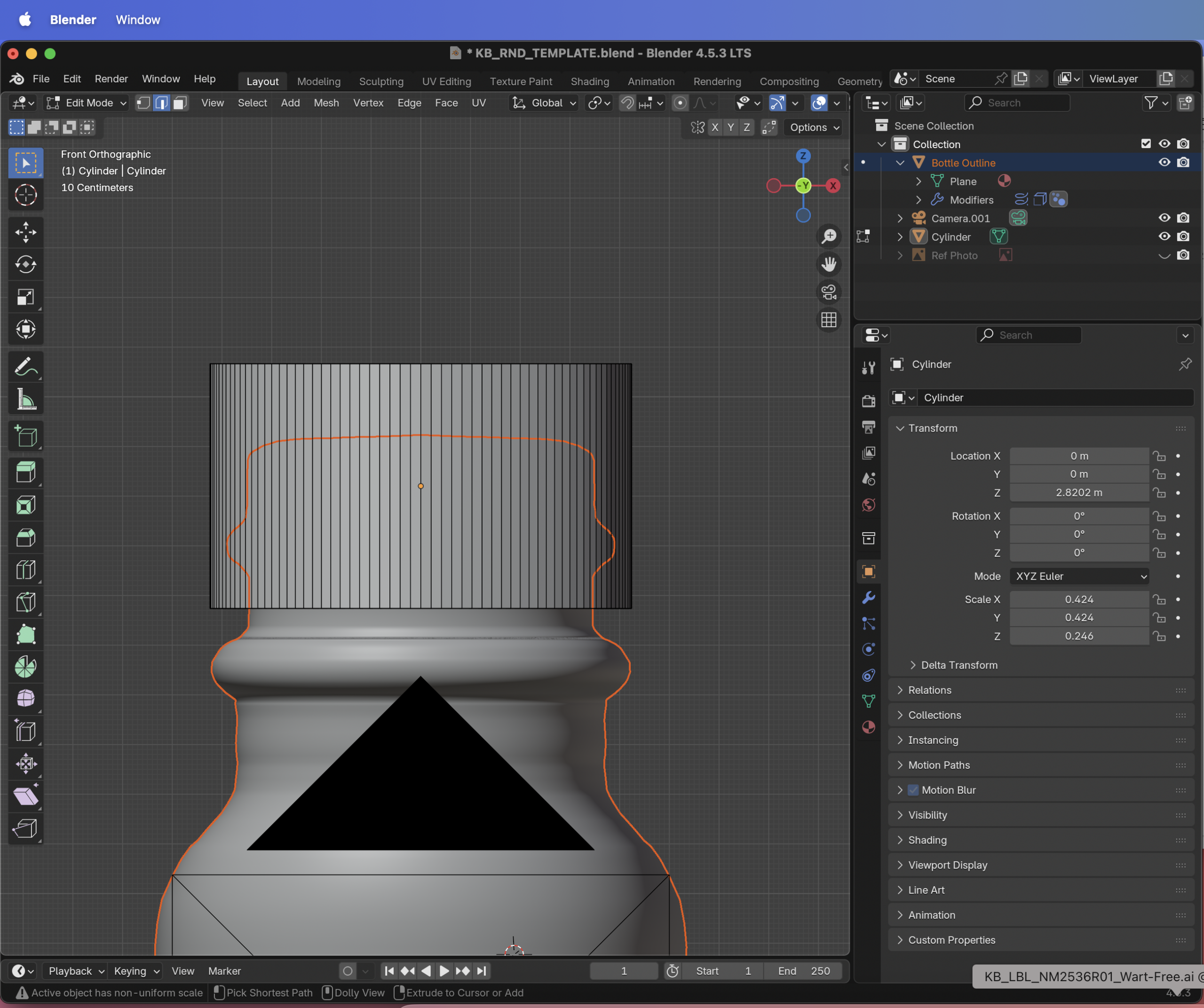This screenshot has height=1008, width=1204.
Task: Expand the Cylinder item in outliner
Action: (x=900, y=236)
